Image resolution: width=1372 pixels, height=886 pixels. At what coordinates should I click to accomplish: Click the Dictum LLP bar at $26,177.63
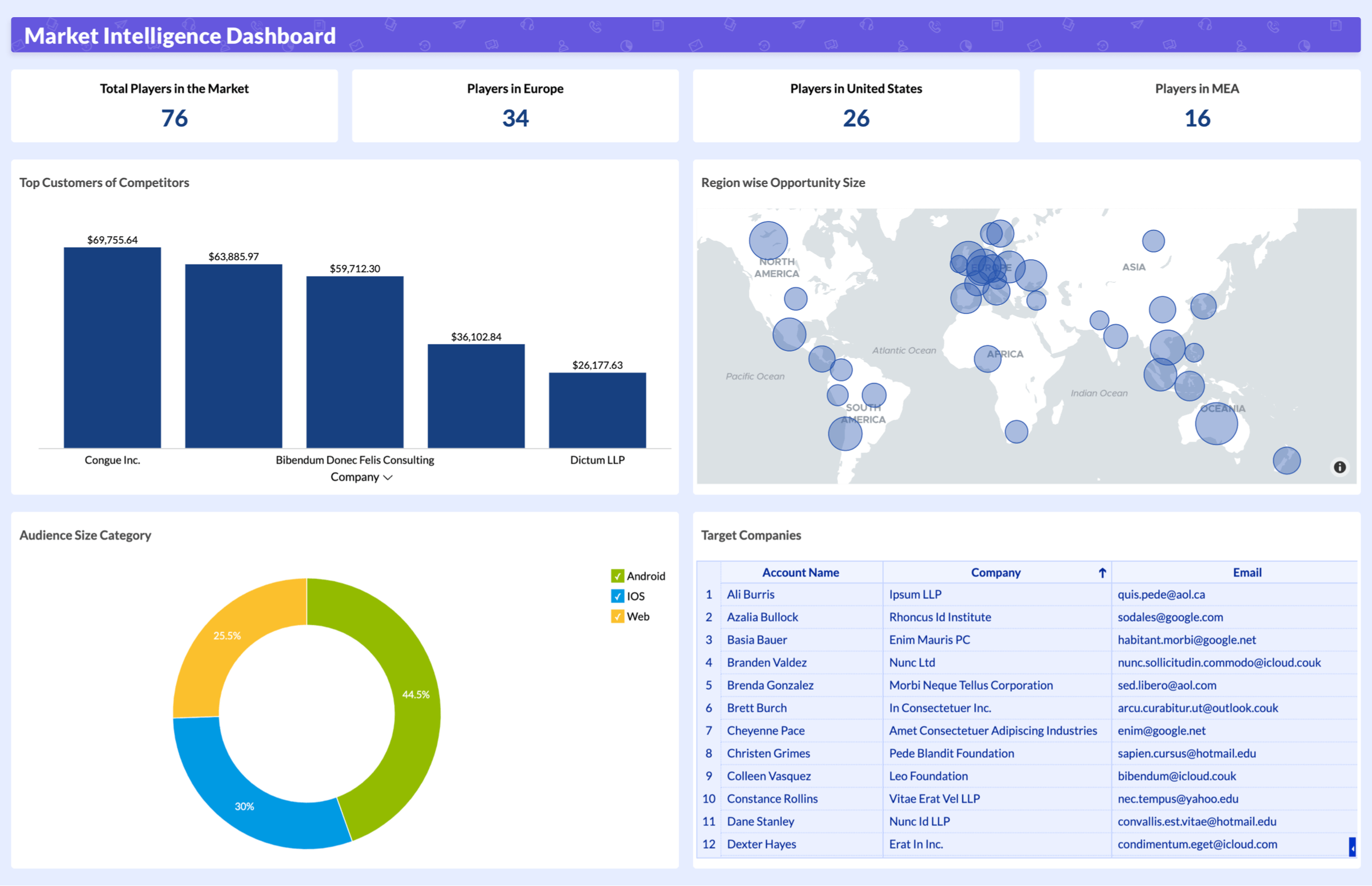597,410
